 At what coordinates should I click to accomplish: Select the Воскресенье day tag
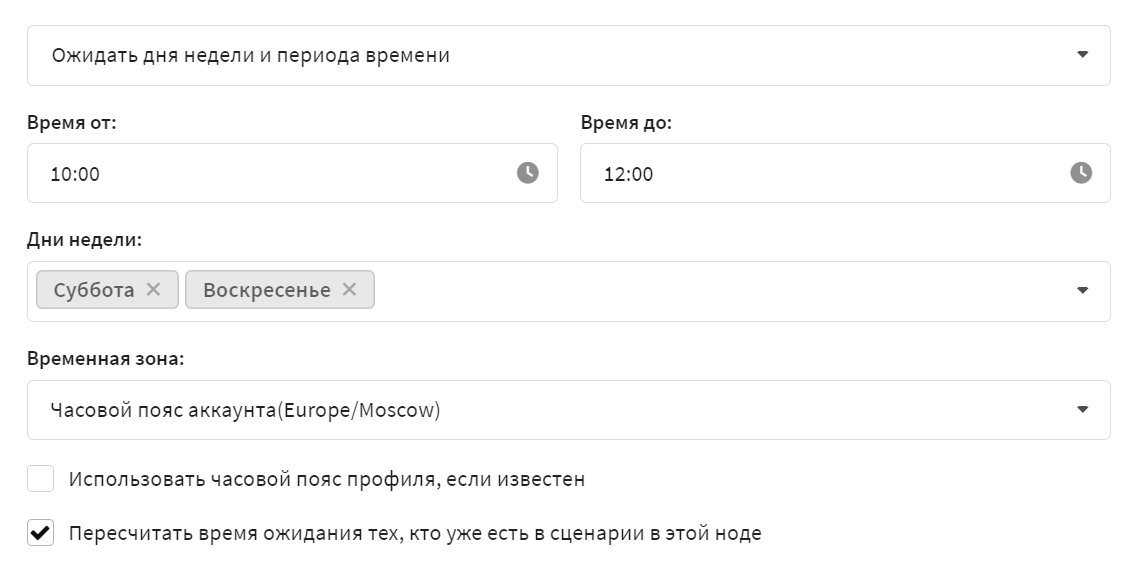[267, 290]
